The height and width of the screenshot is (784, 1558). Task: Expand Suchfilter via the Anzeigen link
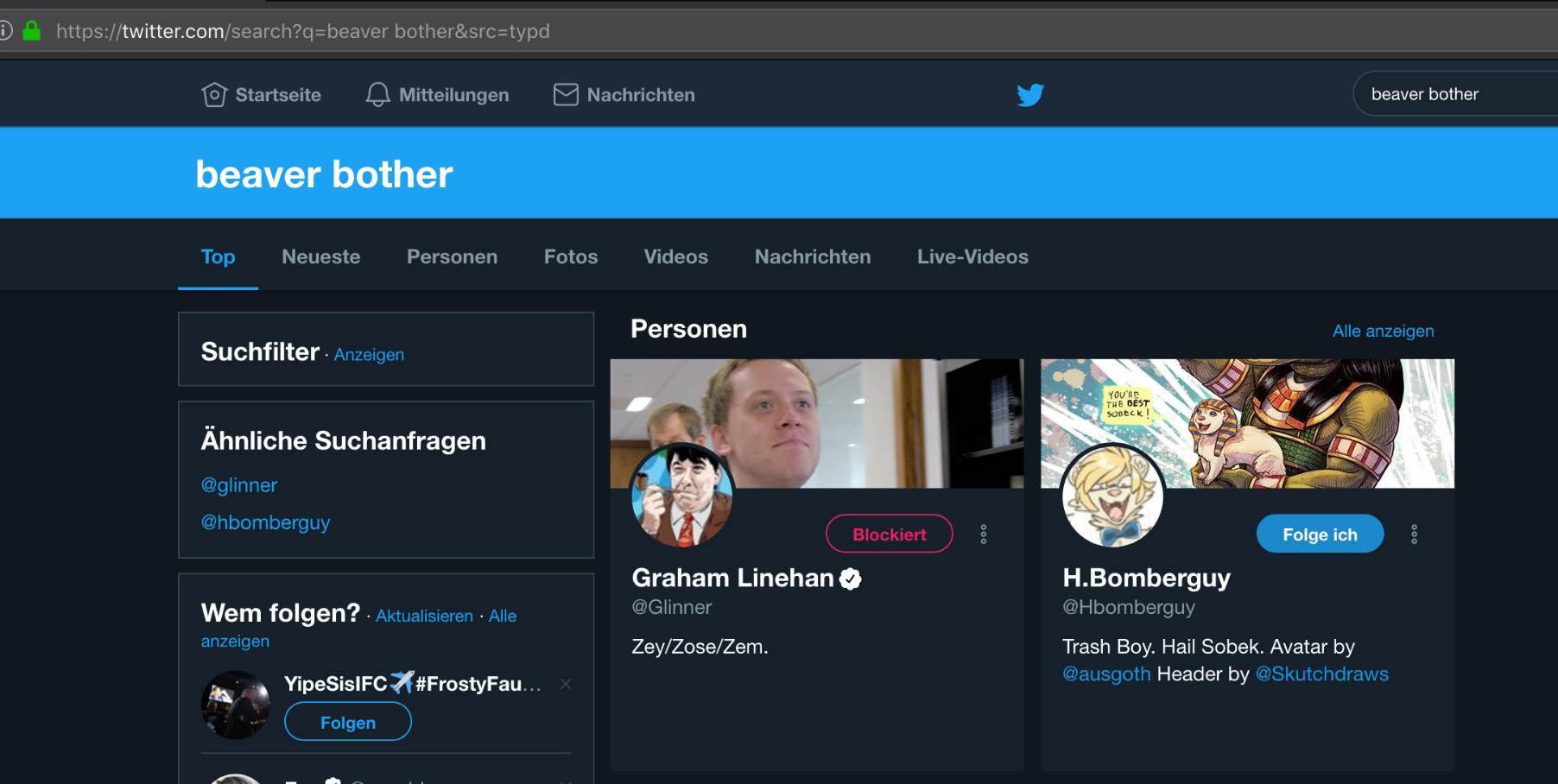pos(369,355)
